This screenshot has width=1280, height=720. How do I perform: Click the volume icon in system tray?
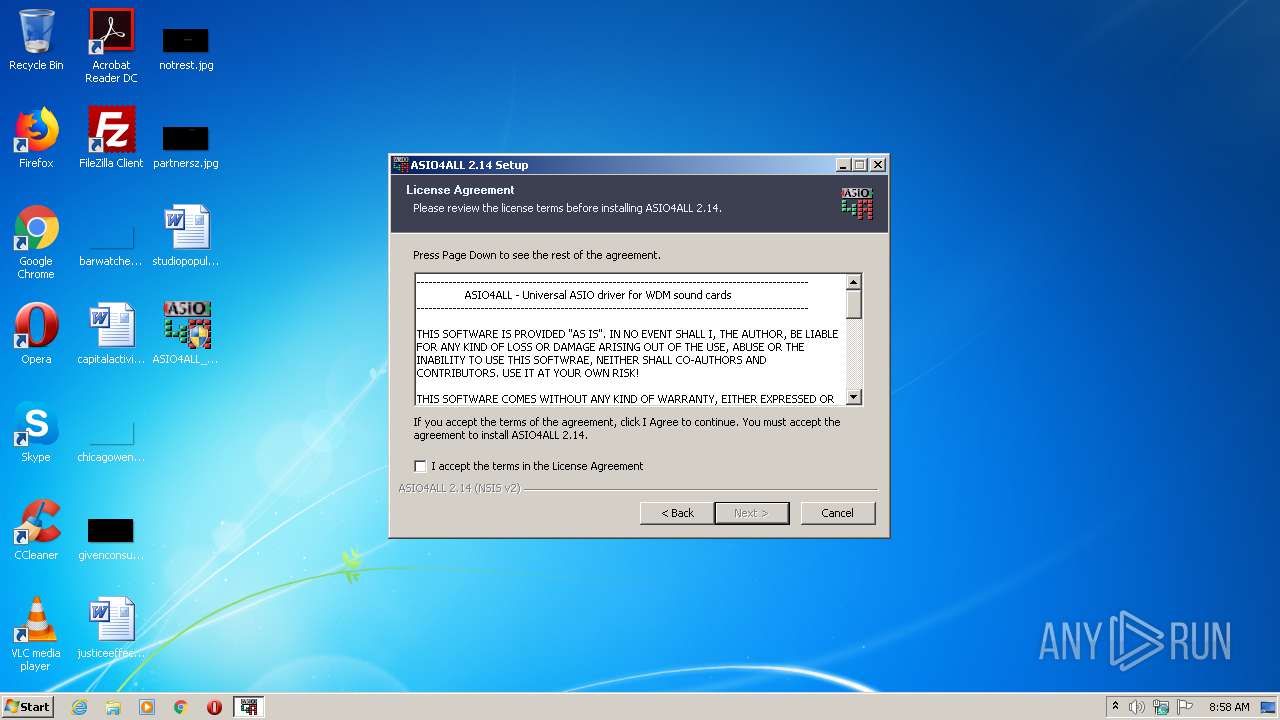[x=1137, y=707]
